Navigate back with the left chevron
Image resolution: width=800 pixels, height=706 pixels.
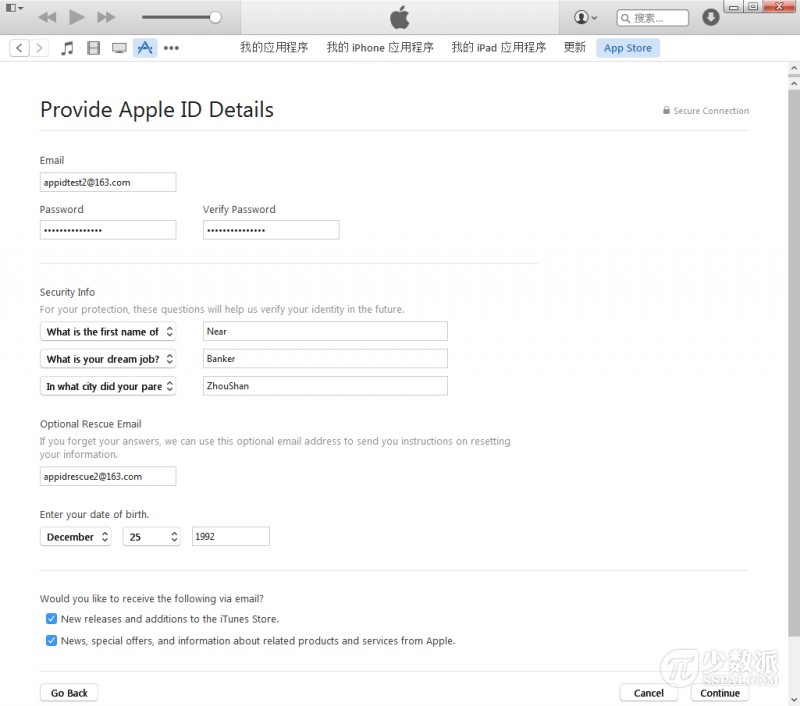(19, 48)
